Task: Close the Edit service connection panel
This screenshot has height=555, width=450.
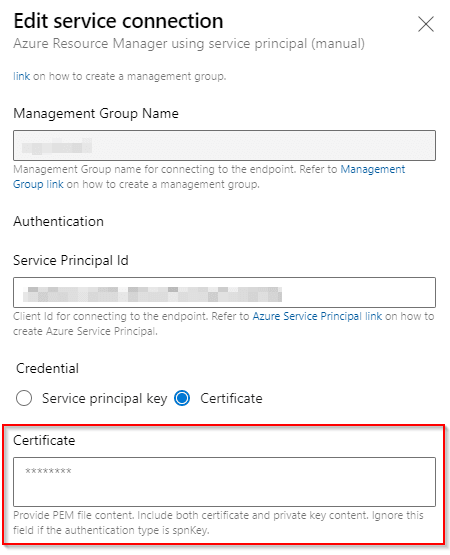Action: pyautogui.click(x=426, y=24)
